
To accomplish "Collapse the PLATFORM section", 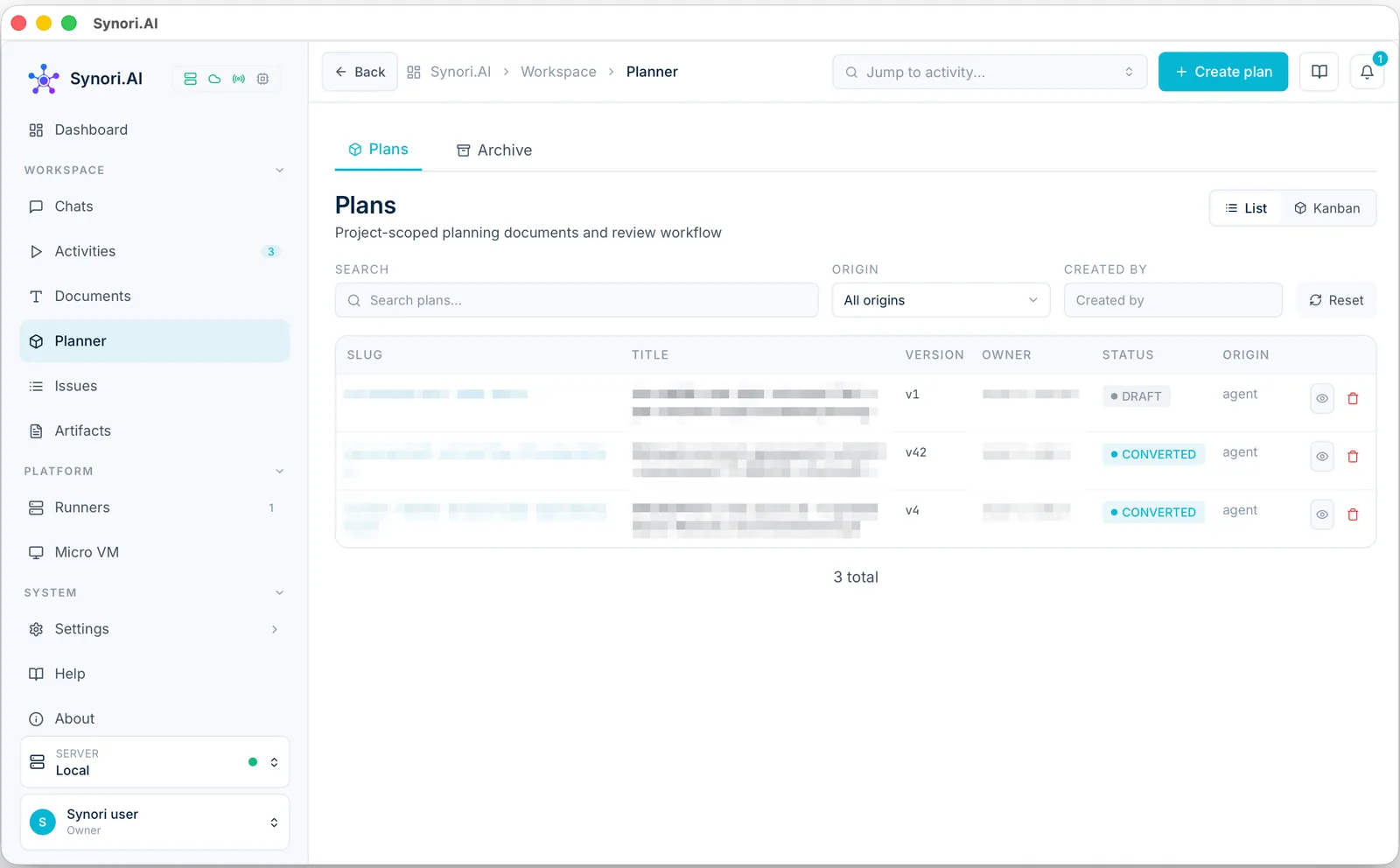I will point(279,471).
